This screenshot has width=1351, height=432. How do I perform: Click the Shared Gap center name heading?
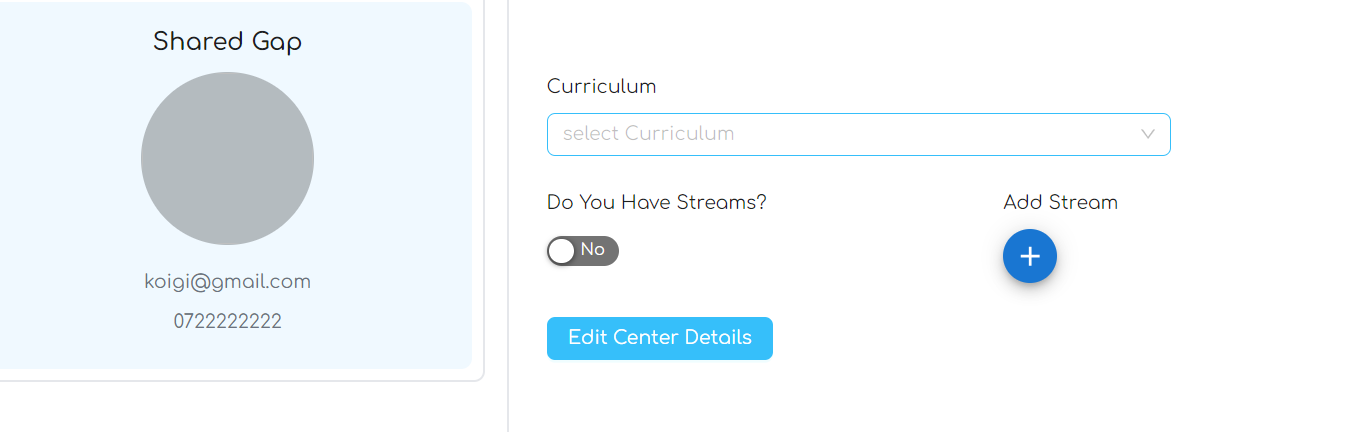(227, 42)
